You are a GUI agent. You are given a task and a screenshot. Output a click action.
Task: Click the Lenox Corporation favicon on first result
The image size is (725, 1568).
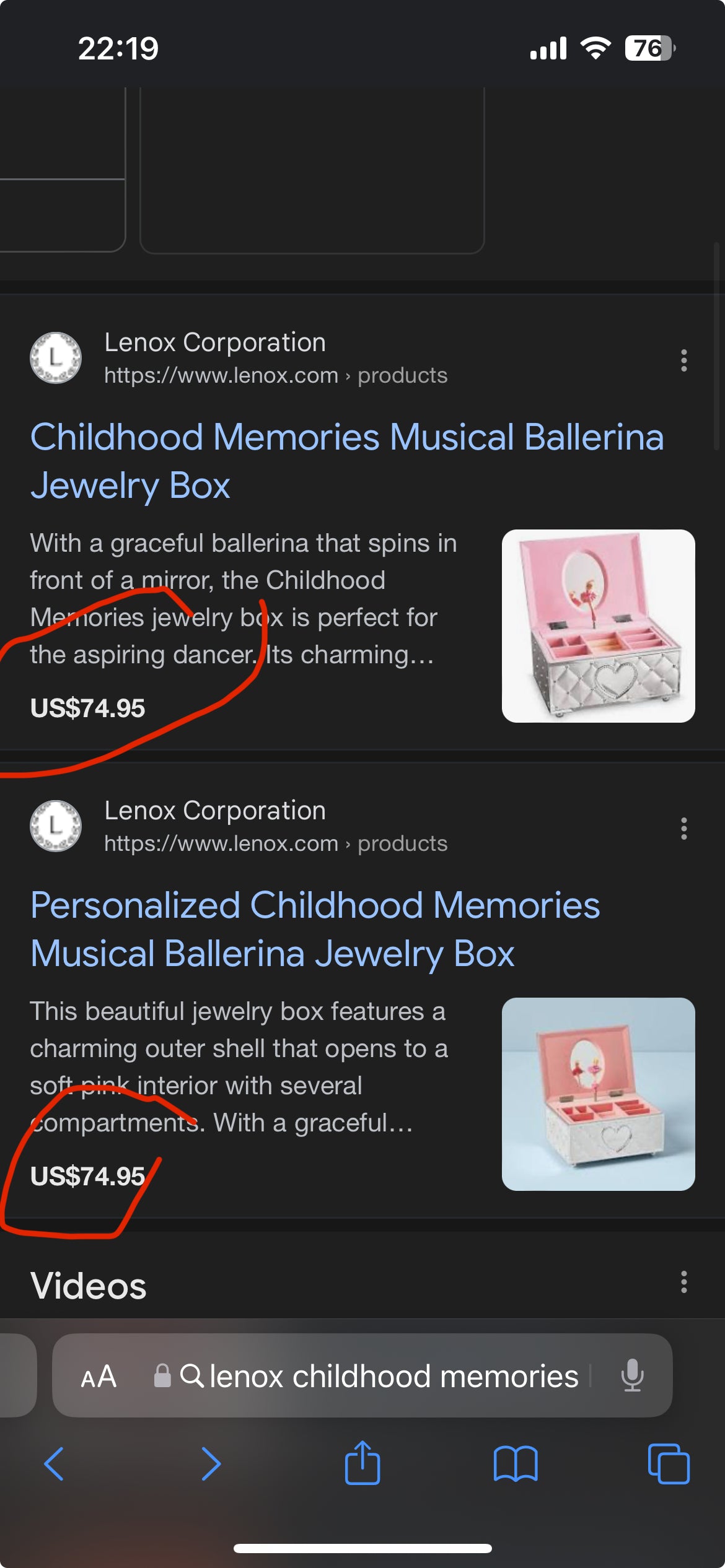(55, 357)
